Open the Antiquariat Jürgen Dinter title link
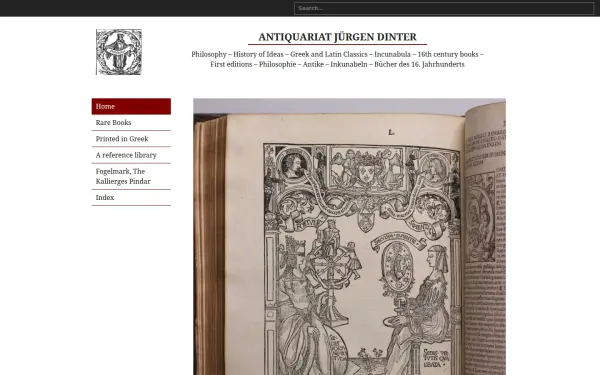The image size is (600, 375). pyautogui.click(x=337, y=37)
